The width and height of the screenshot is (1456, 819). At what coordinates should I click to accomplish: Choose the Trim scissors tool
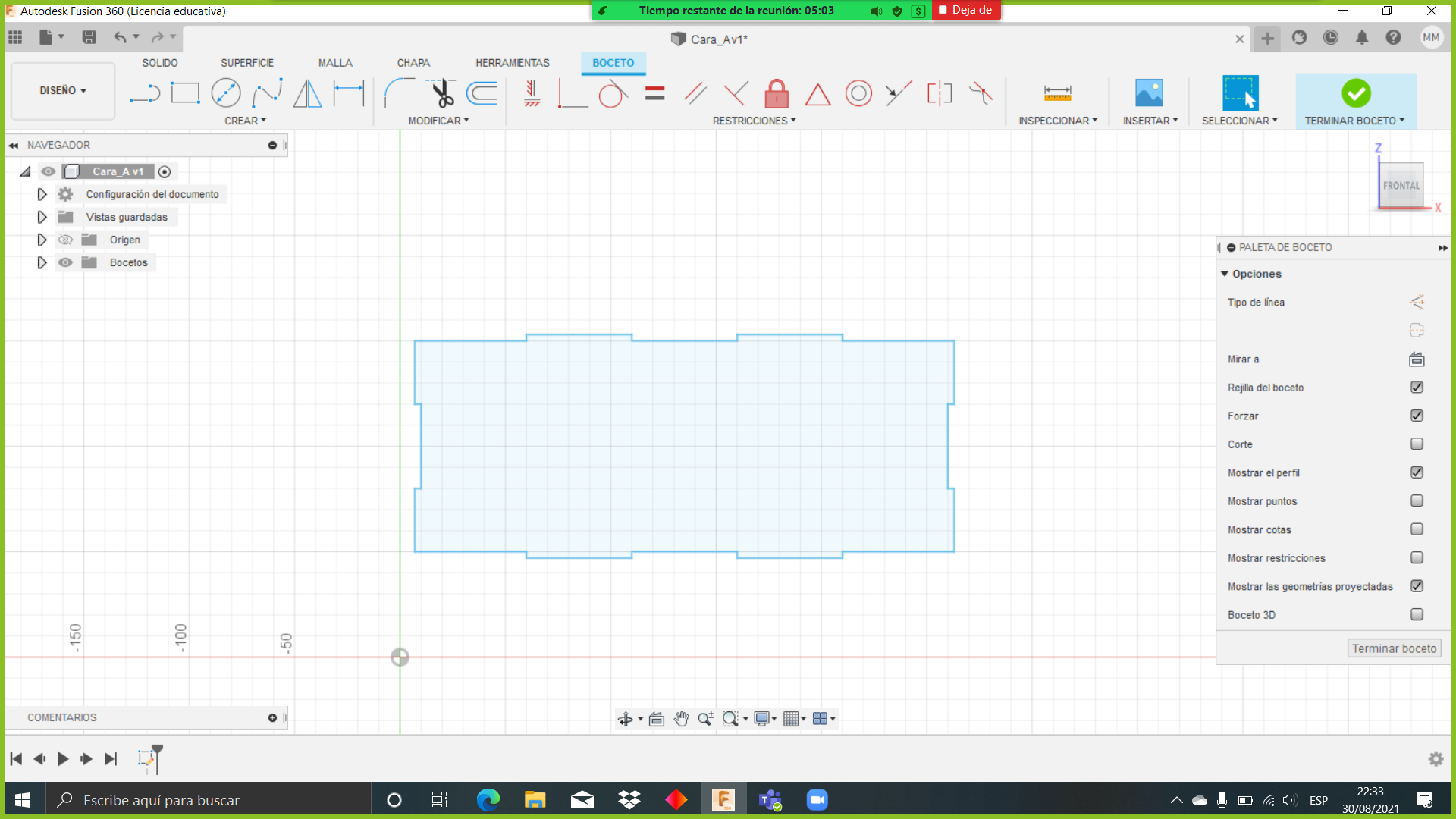(x=442, y=93)
